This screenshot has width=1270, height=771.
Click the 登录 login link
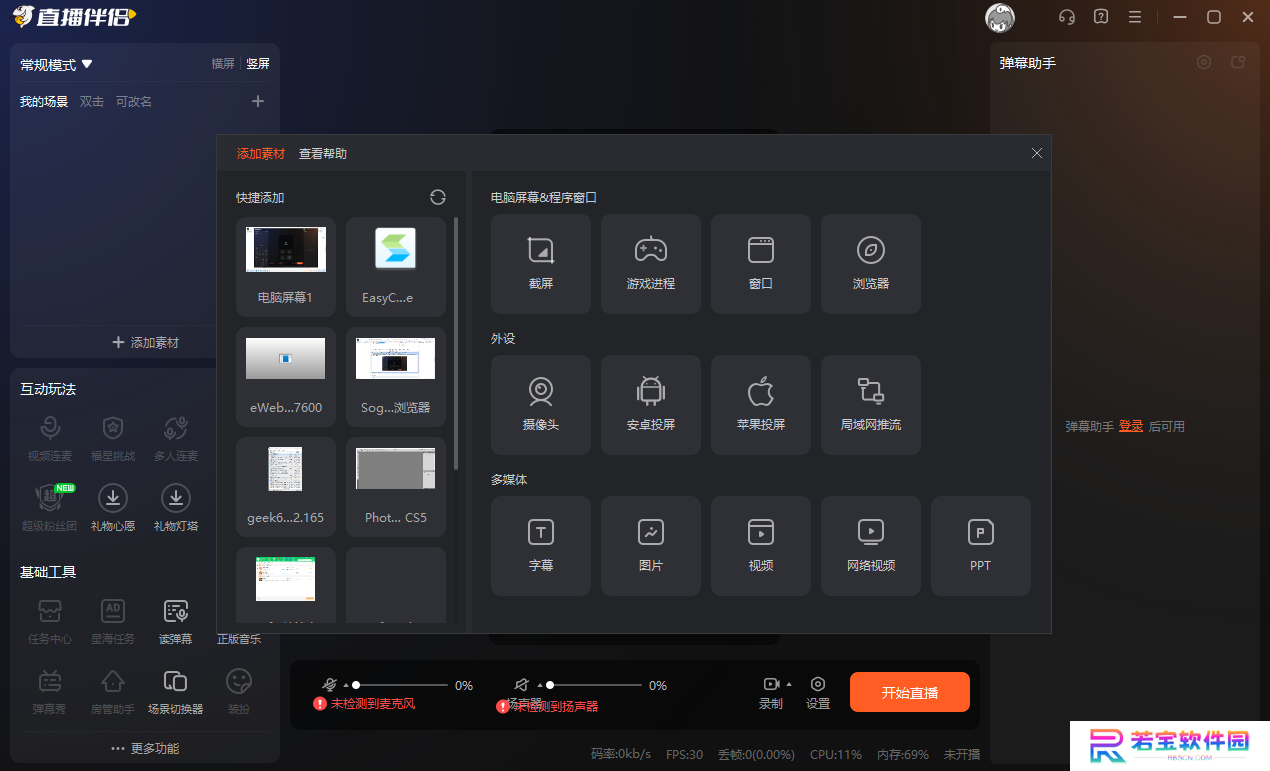tap(1131, 426)
